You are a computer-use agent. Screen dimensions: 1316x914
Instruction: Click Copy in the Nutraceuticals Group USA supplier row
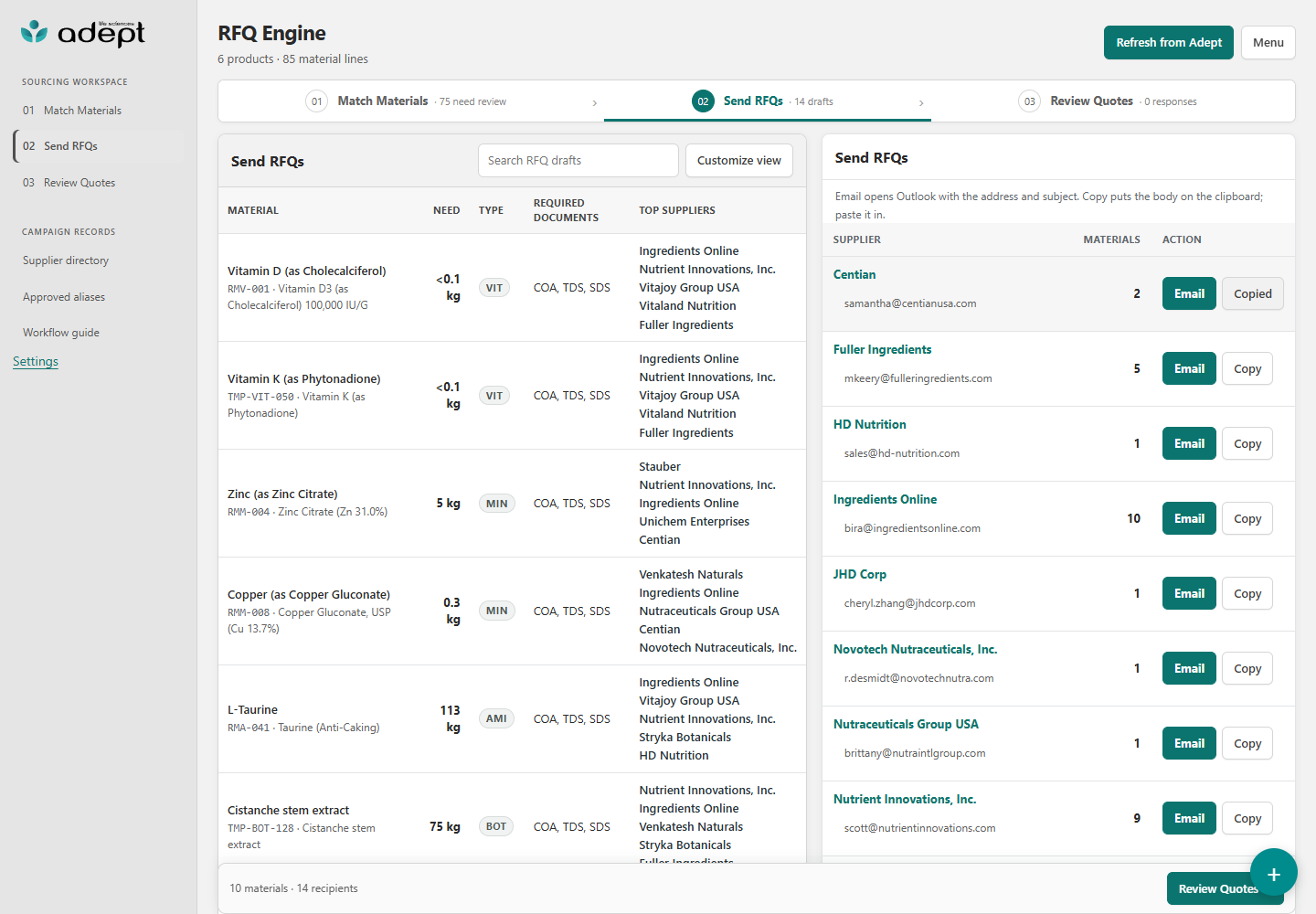pyautogui.click(x=1247, y=743)
